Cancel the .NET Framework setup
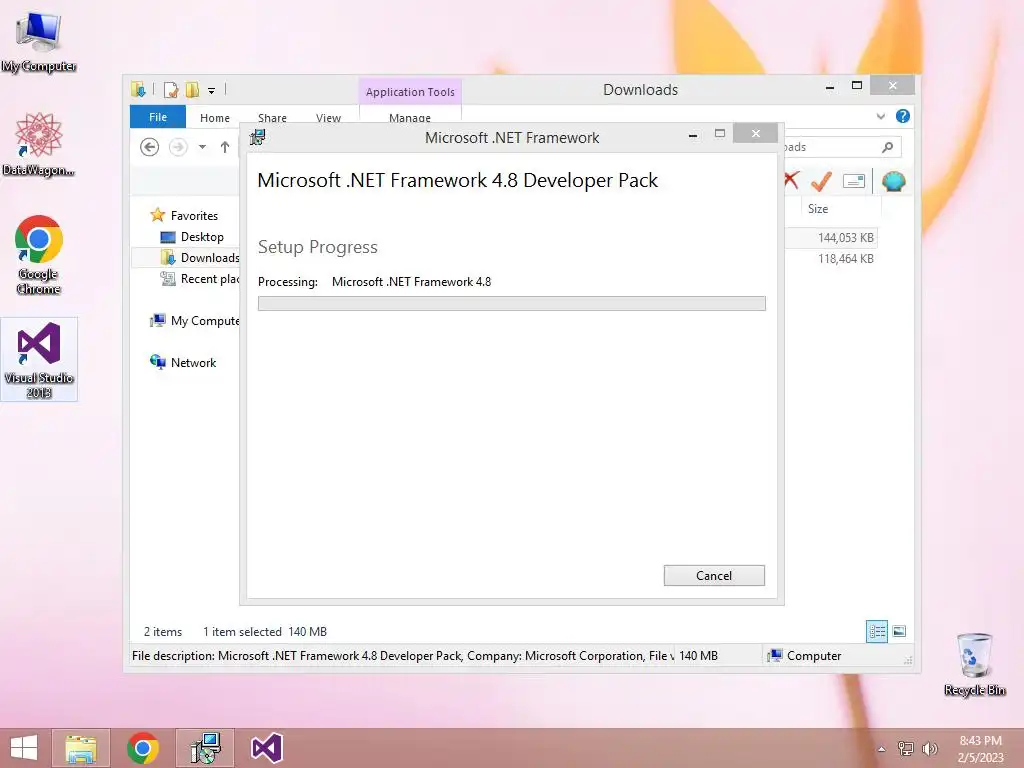Viewport: 1024px width, 768px height. [x=714, y=575]
